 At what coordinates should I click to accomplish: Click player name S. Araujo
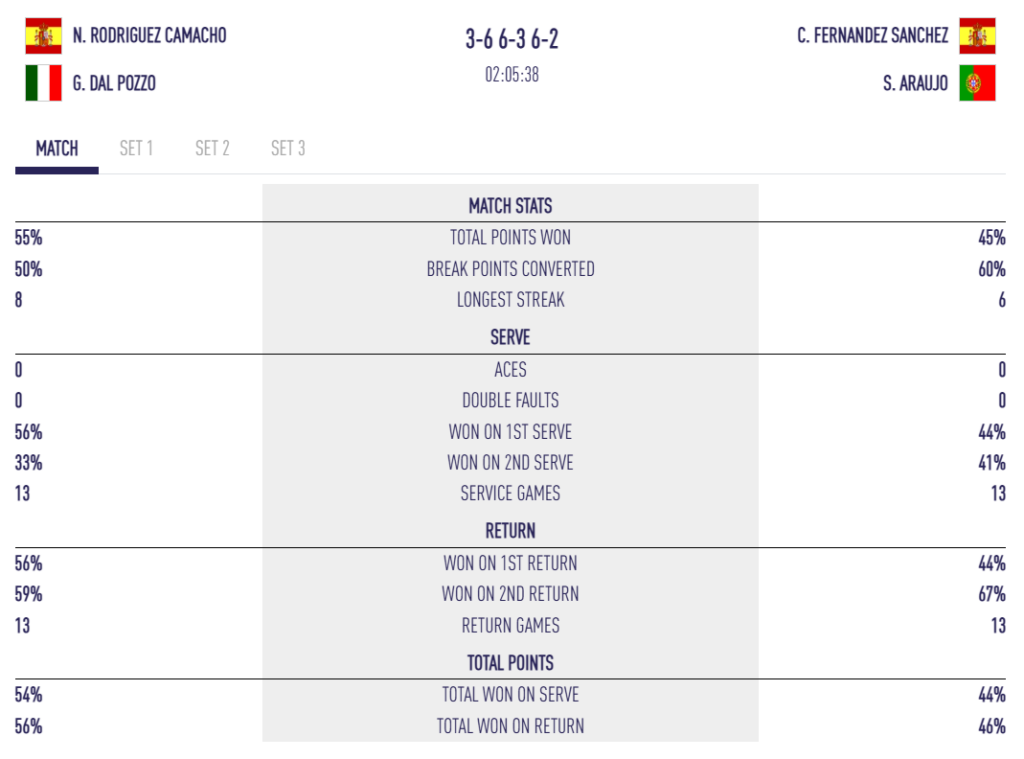(915, 83)
